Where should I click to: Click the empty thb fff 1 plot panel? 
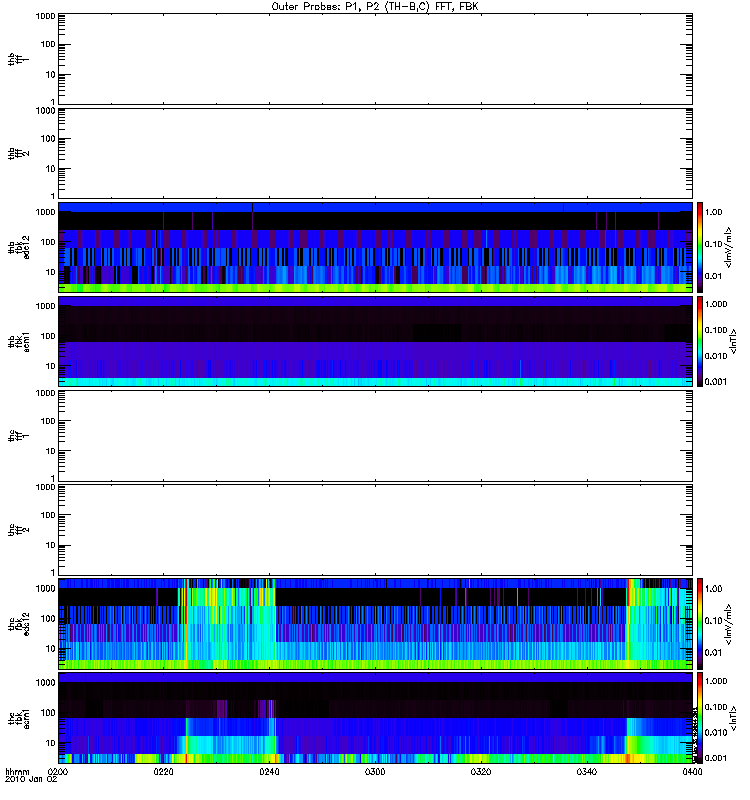[x=375, y=59]
